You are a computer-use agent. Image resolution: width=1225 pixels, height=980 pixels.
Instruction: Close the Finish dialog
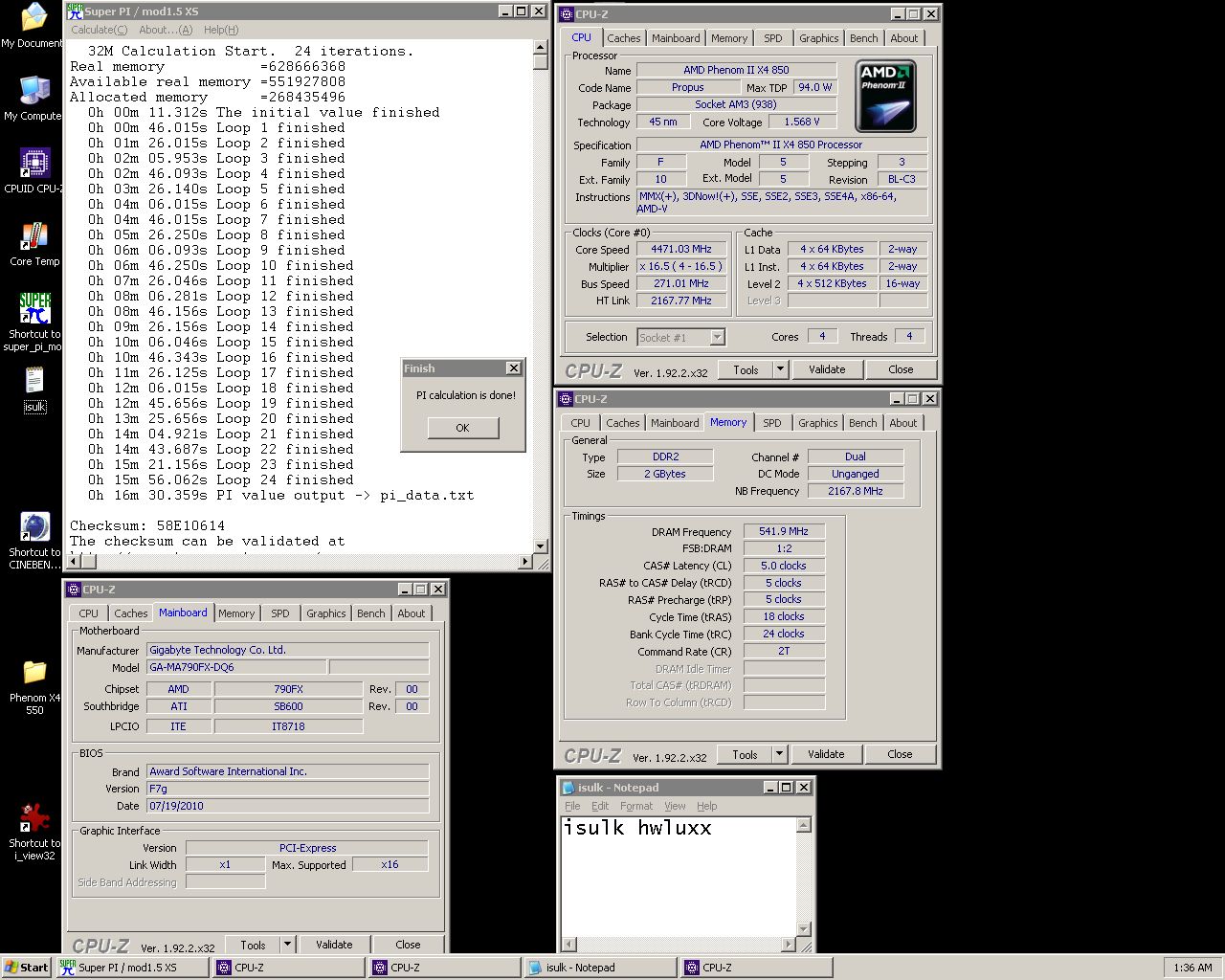point(514,368)
